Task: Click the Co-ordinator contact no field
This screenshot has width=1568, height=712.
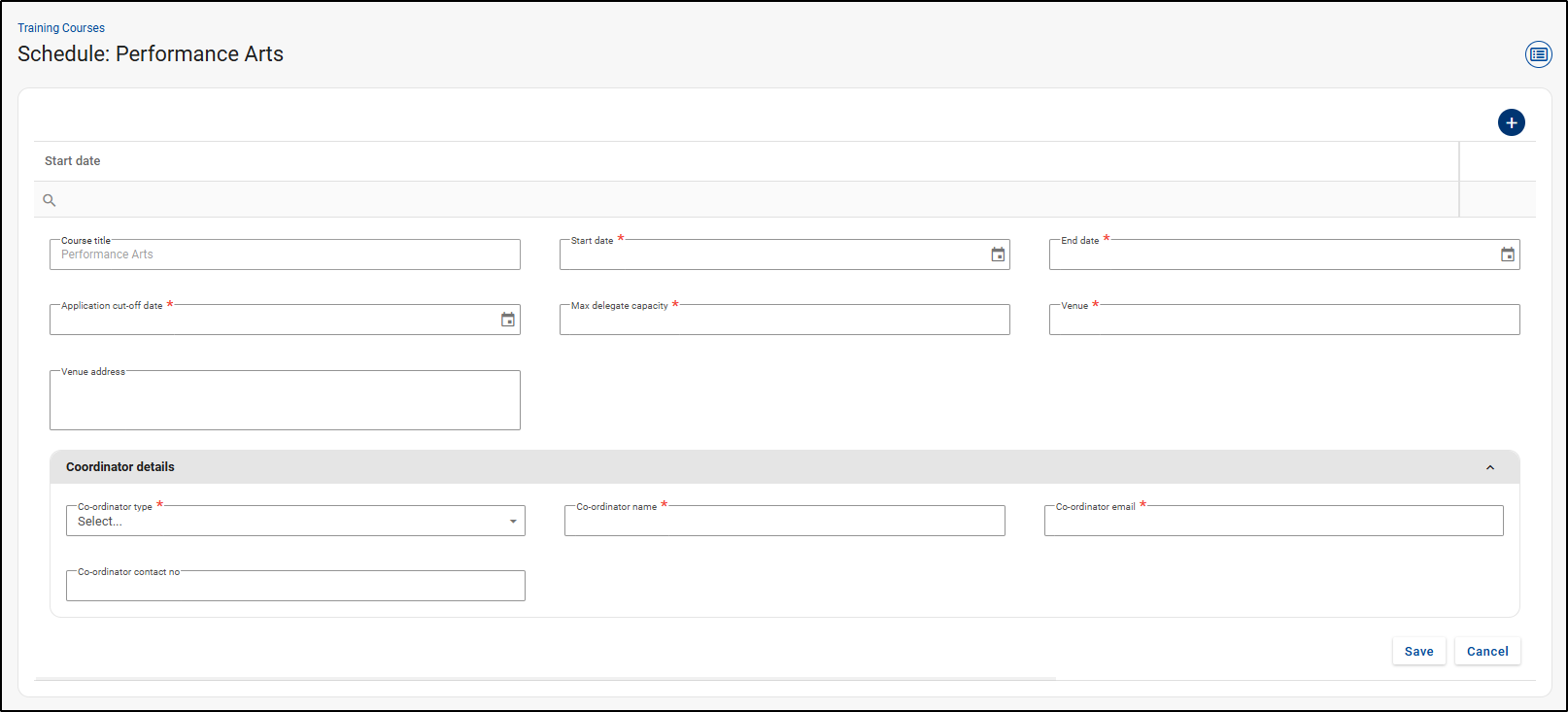Action: 295,587
